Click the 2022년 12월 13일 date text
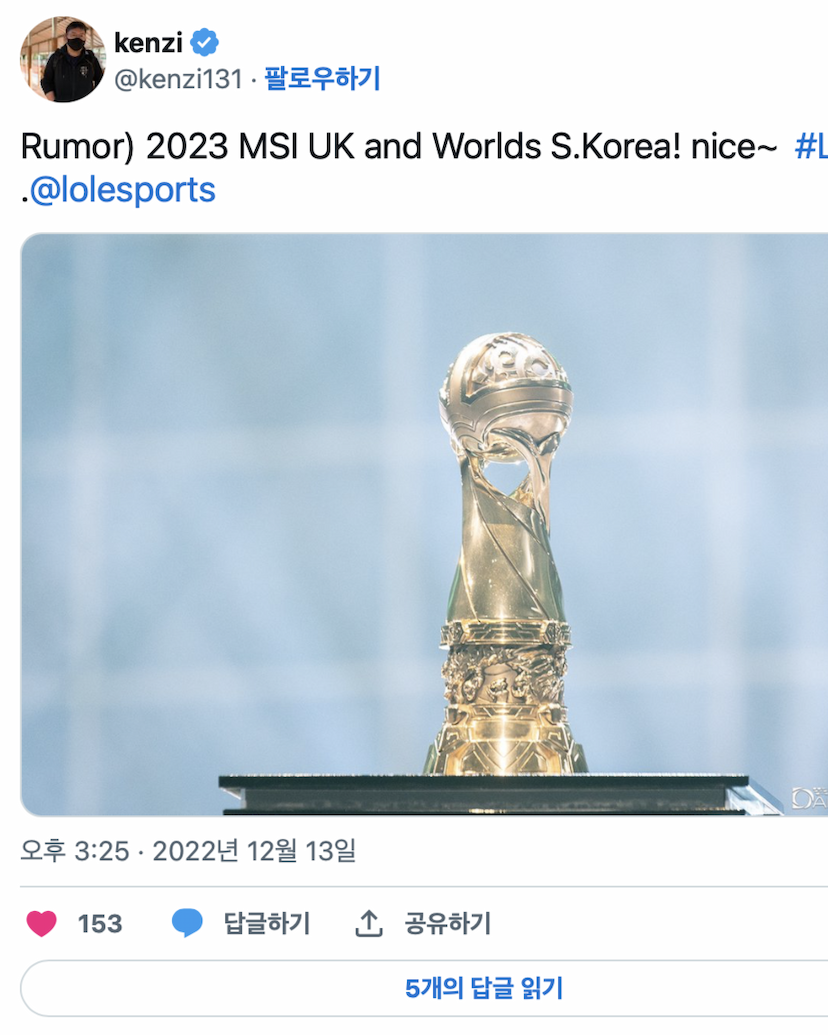Image resolution: width=828 pixels, height=1035 pixels. tap(254, 851)
